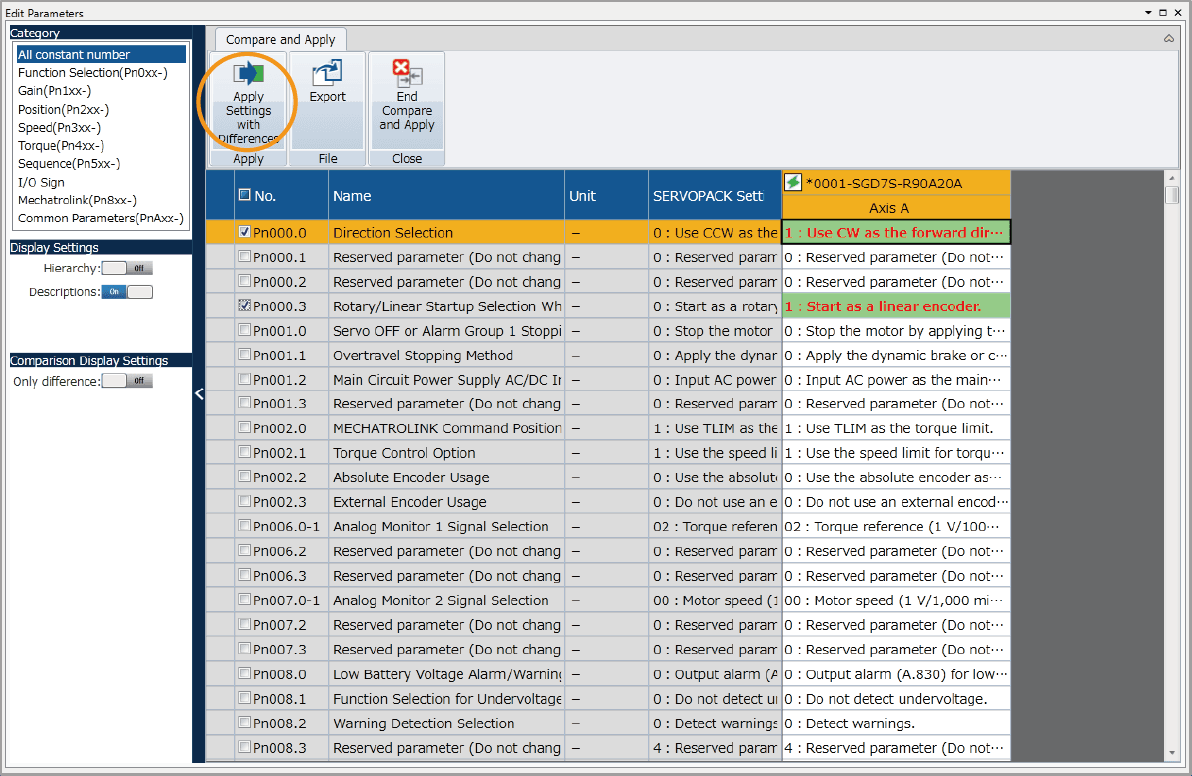Collapse the left side panel arrow
This screenshot has width=1192, height=776.
click(198, 394)
